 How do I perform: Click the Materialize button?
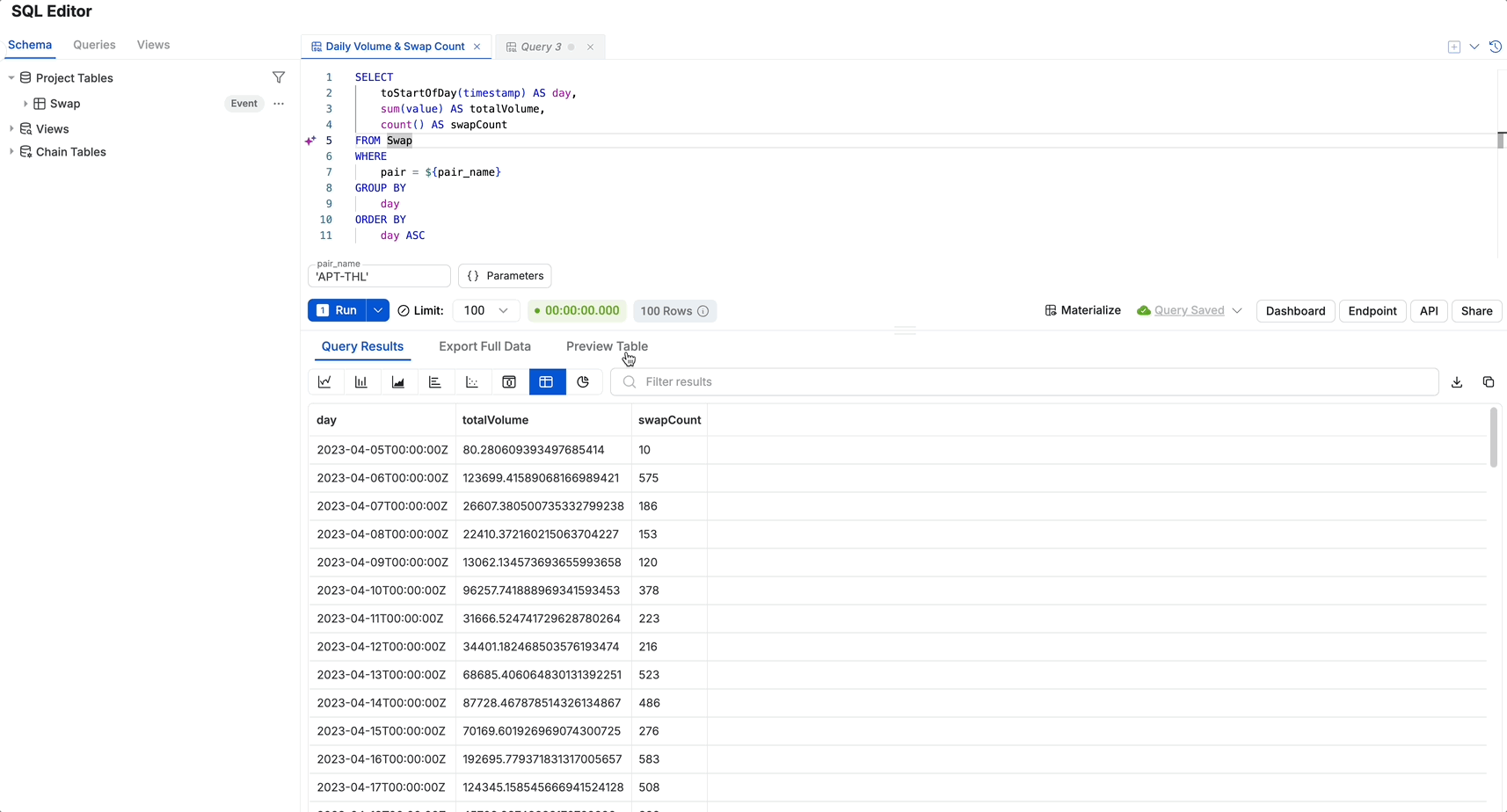[1082, 310]
